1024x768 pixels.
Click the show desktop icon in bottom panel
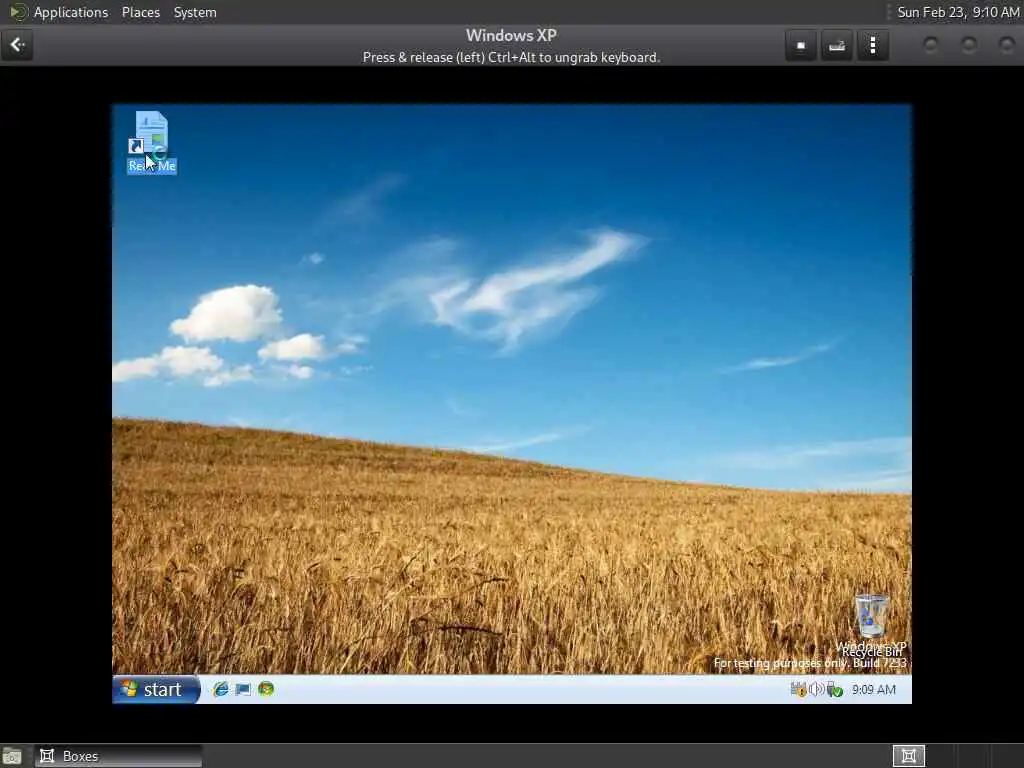tap(12, 757)
